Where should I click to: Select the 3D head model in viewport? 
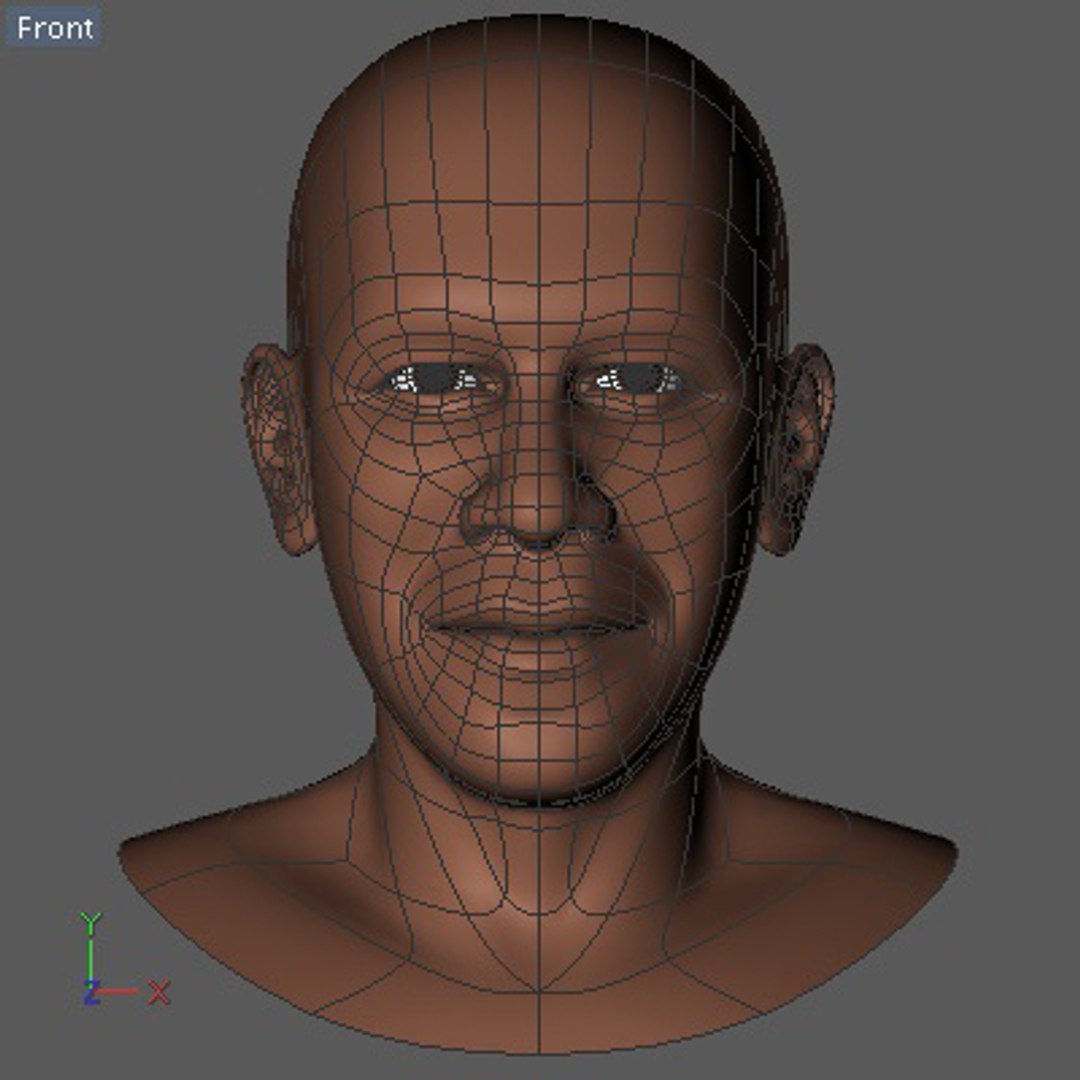537,534
